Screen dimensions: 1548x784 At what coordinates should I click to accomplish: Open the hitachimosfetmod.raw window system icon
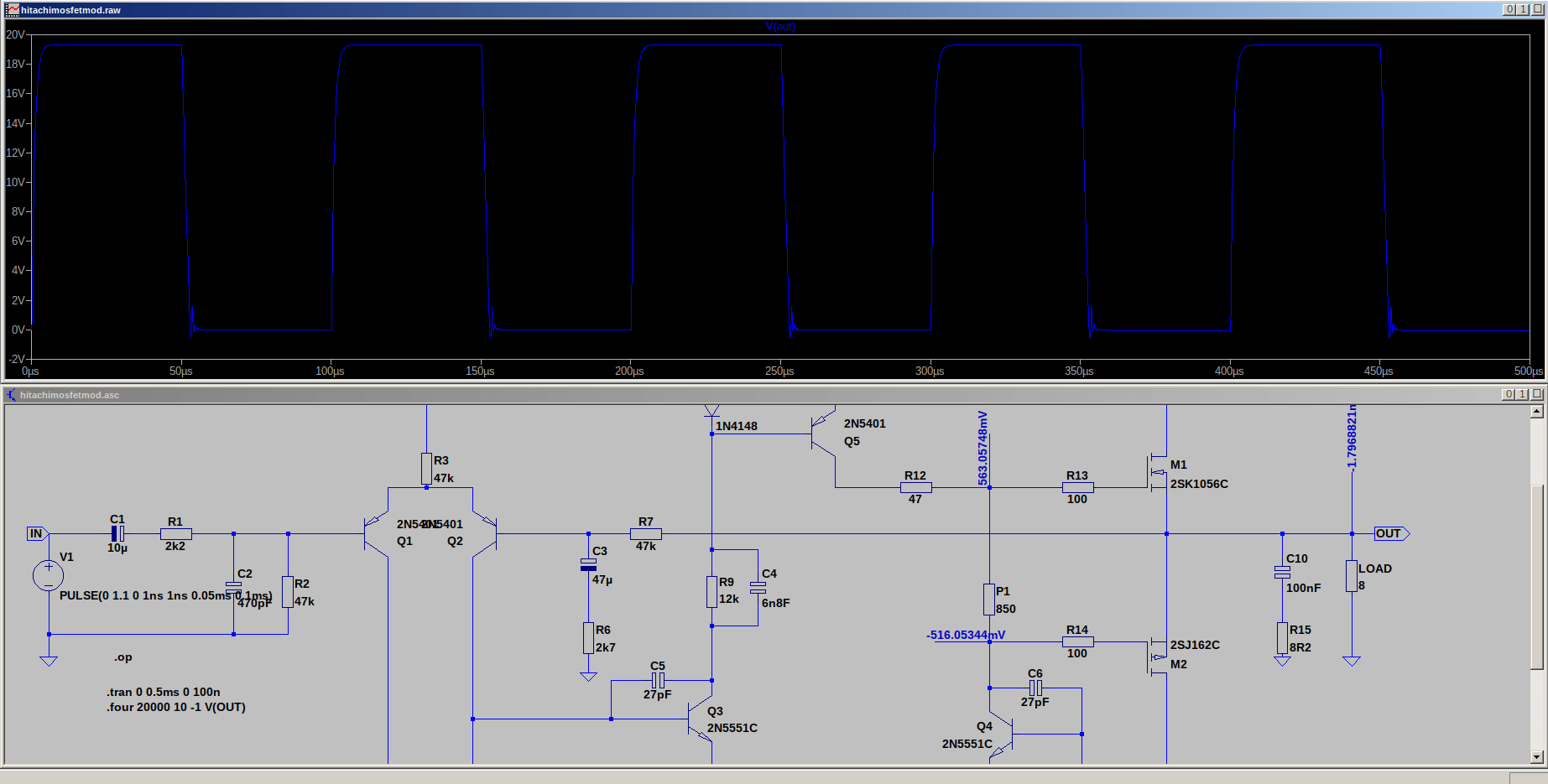13,10
